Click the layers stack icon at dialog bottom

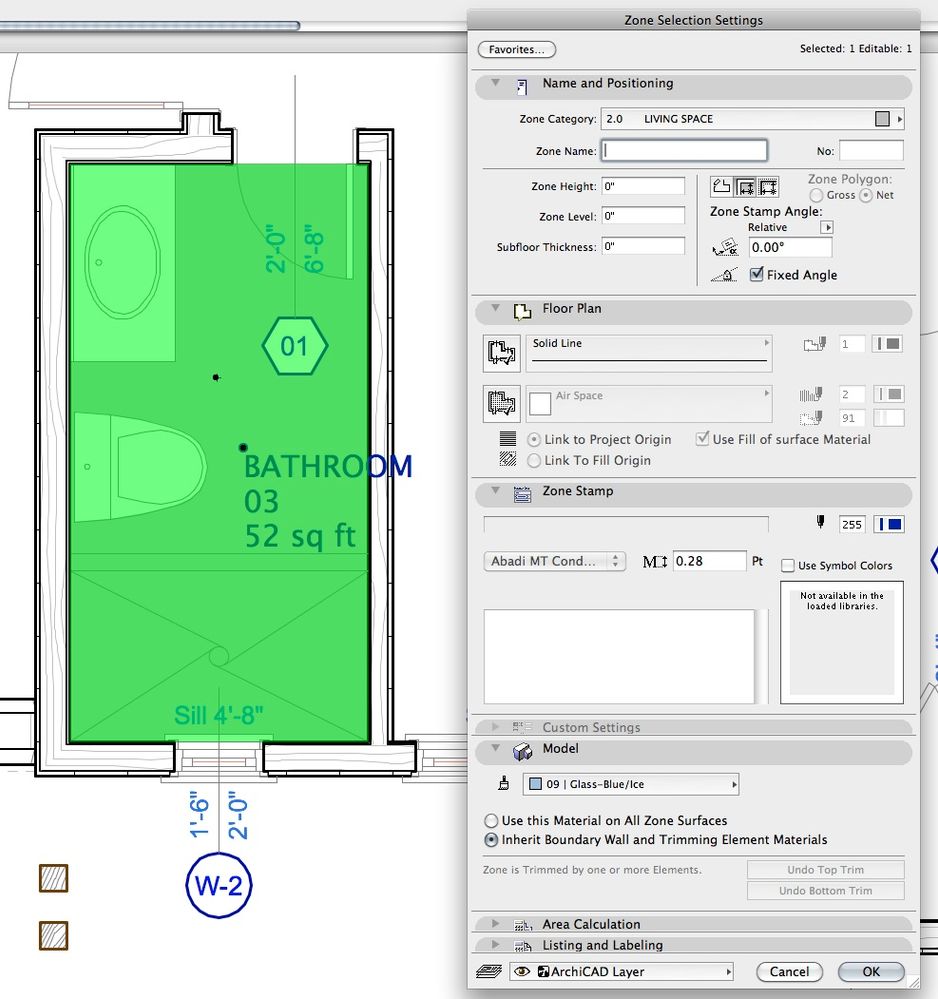point(489,972)
